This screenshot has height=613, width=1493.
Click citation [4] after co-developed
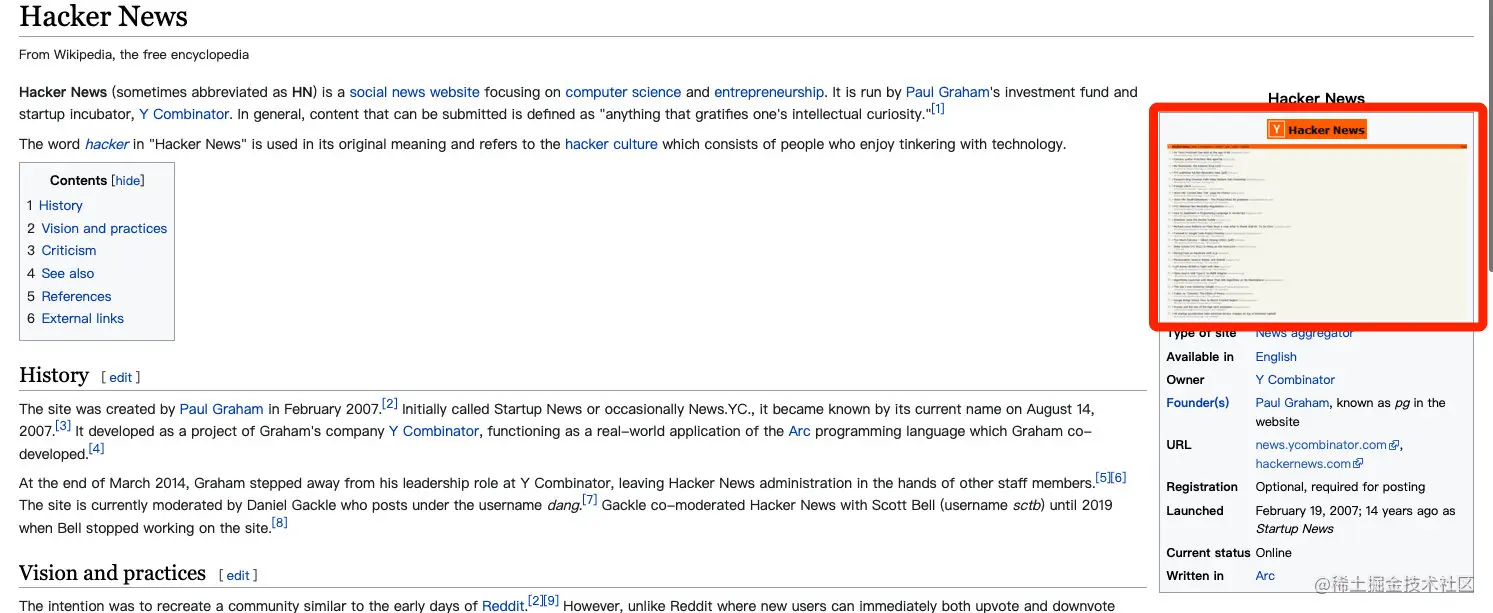click(96, 448)
